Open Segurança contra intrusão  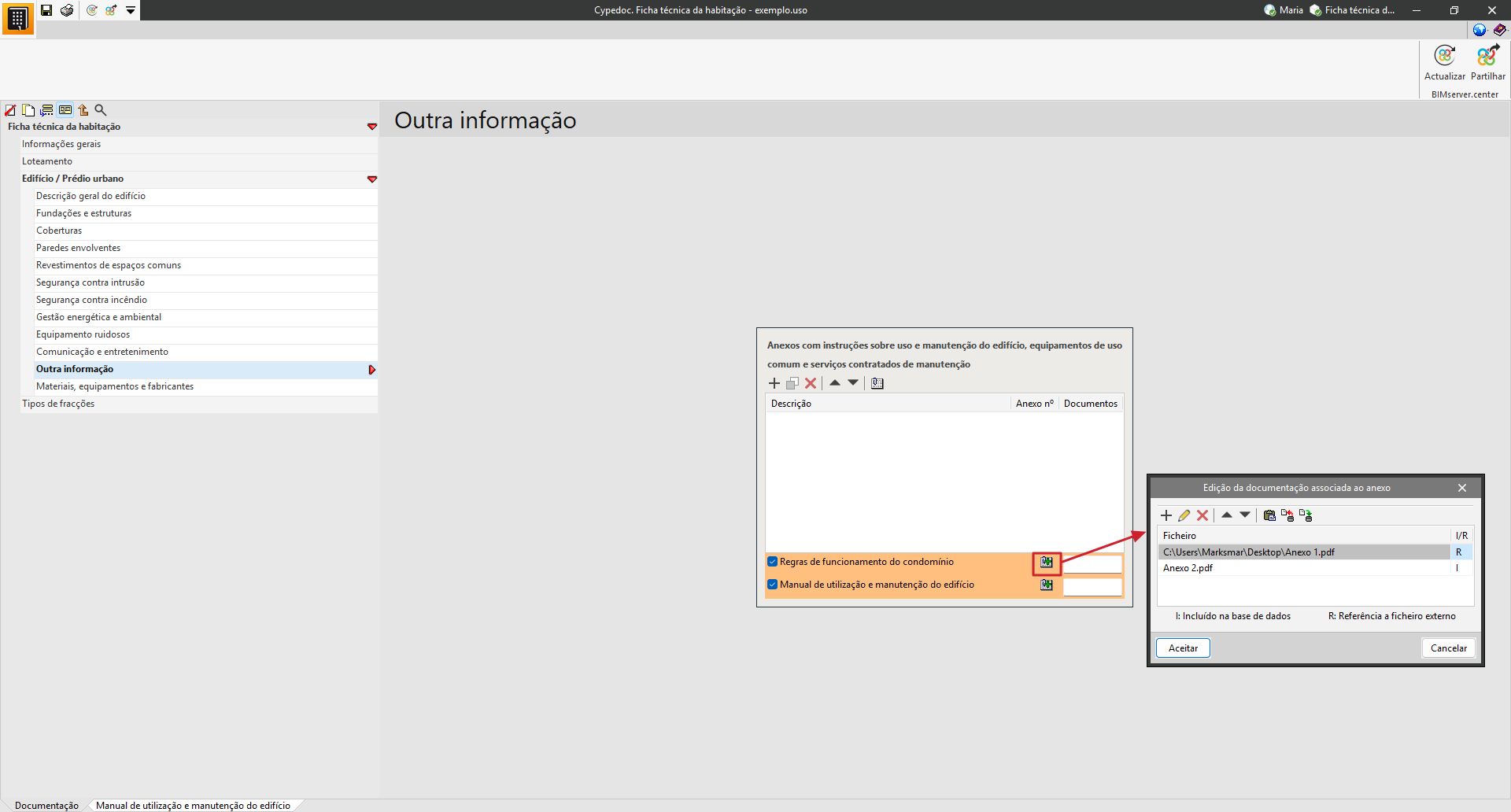coord(206,282)
